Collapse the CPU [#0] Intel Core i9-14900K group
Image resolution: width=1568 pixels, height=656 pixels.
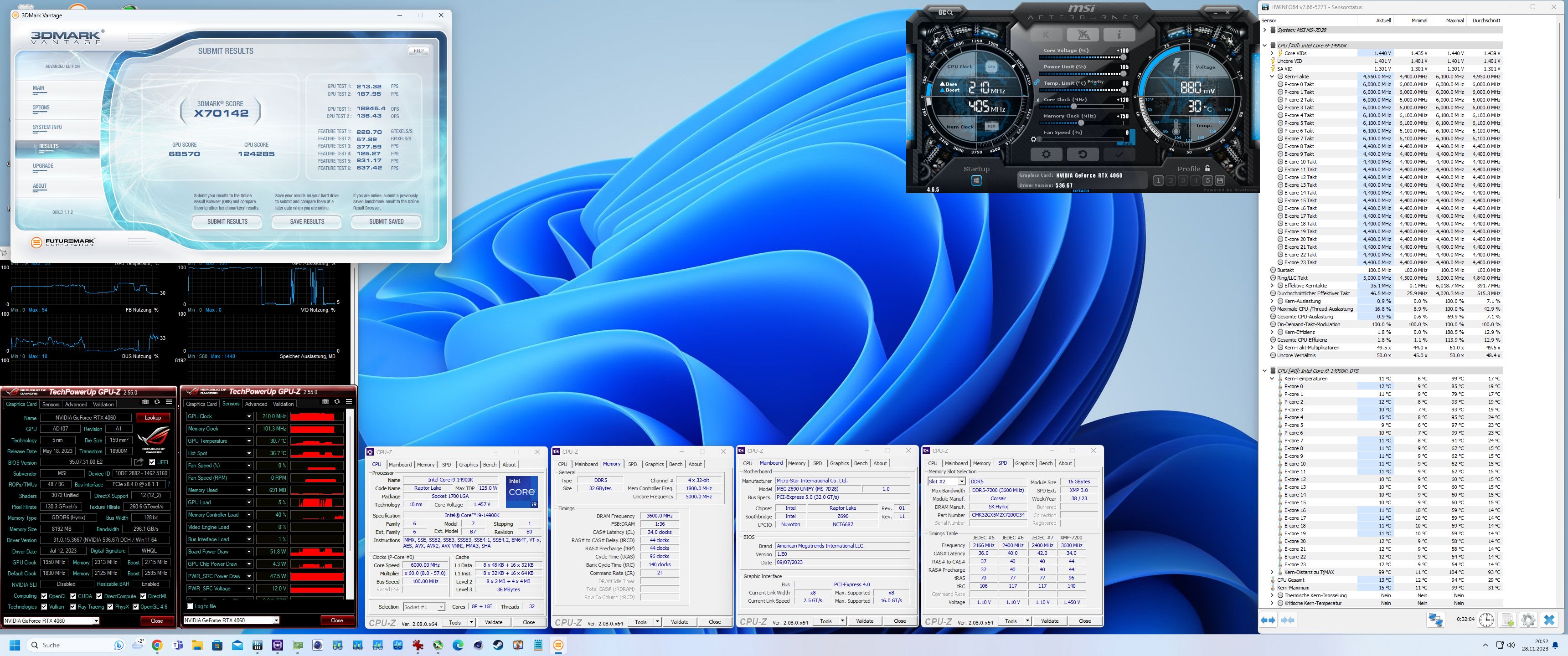coord(1265,46)
